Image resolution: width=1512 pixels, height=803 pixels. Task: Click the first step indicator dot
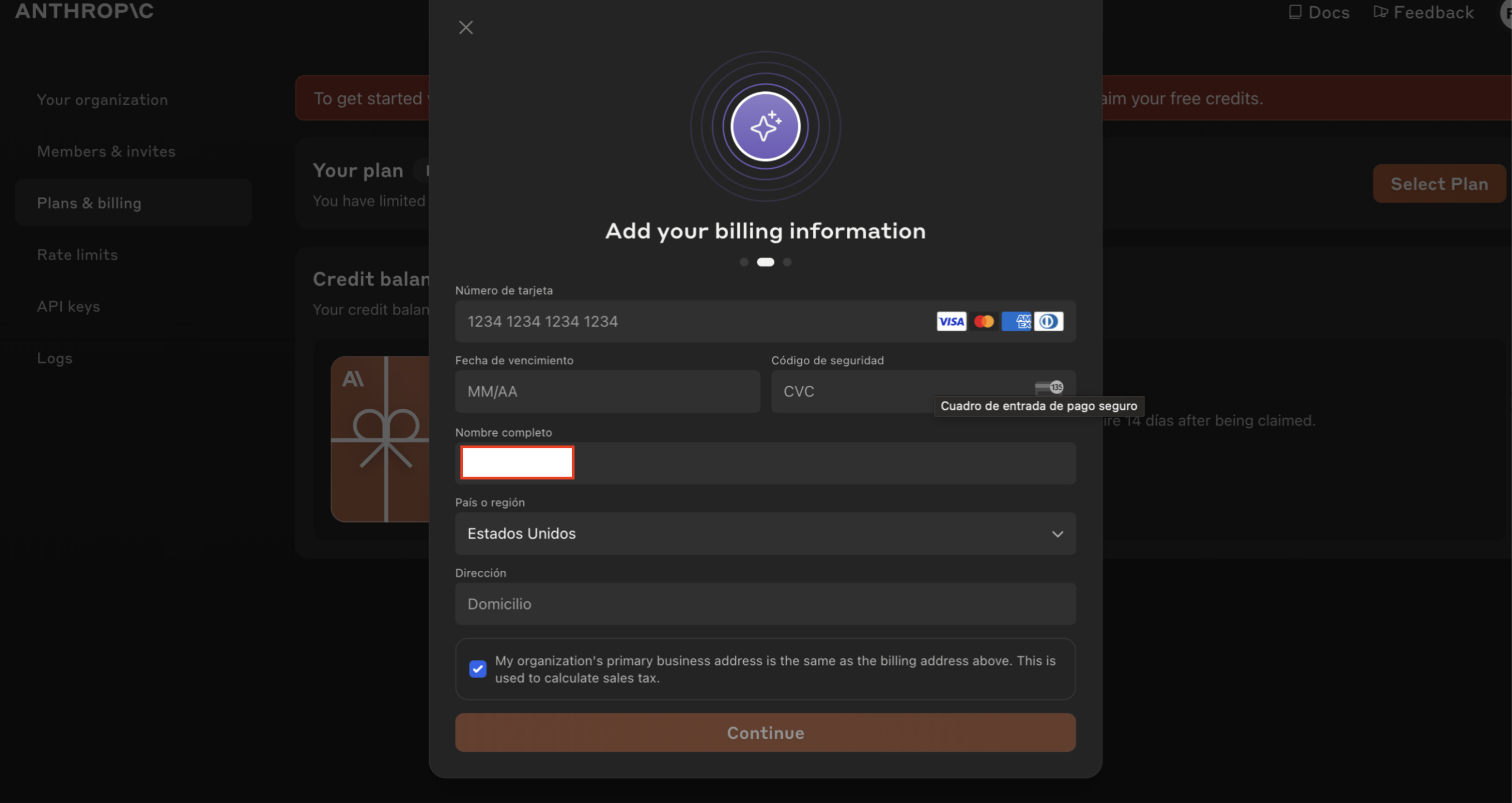(744, 262)
